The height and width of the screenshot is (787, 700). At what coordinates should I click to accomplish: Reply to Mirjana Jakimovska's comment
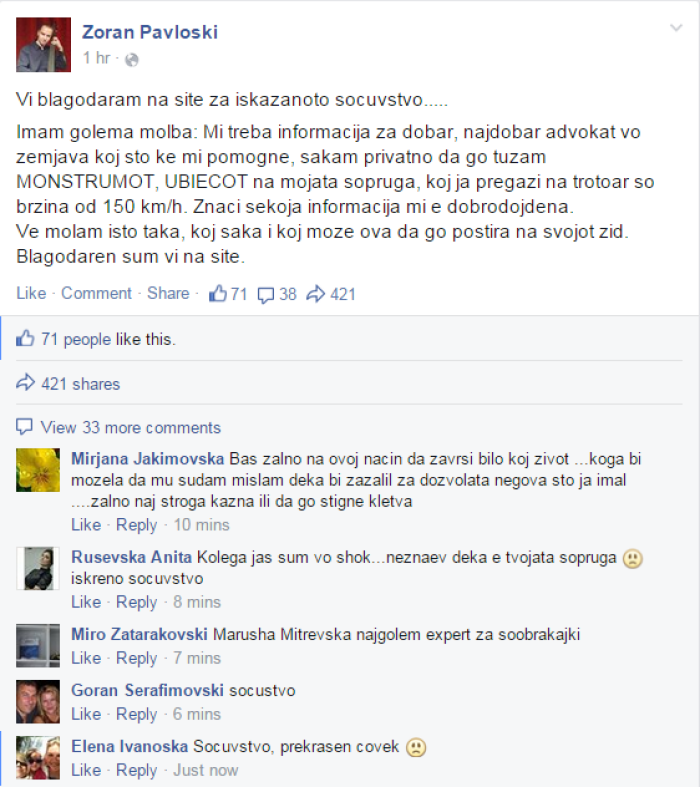136,525
